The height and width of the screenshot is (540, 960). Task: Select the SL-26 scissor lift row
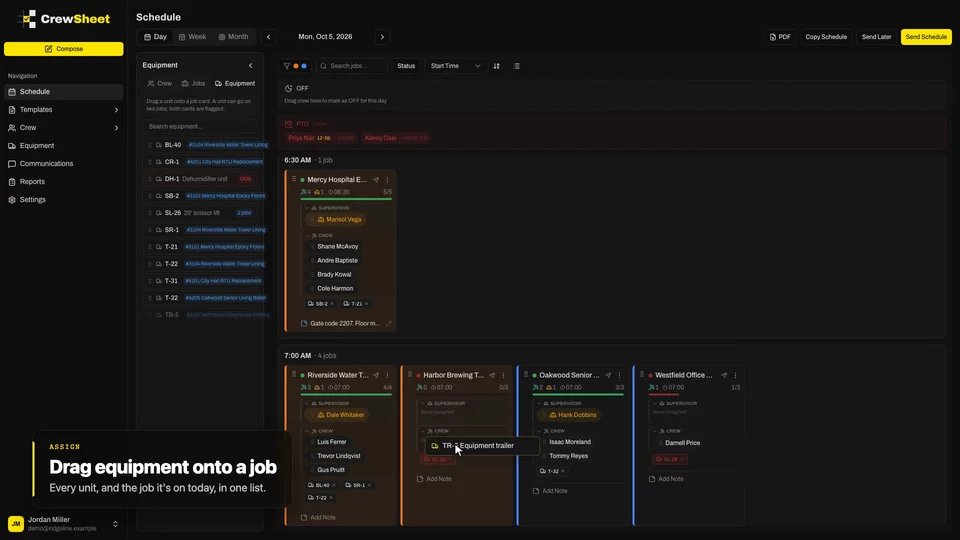pyautogui.click(x=200, y=213)
